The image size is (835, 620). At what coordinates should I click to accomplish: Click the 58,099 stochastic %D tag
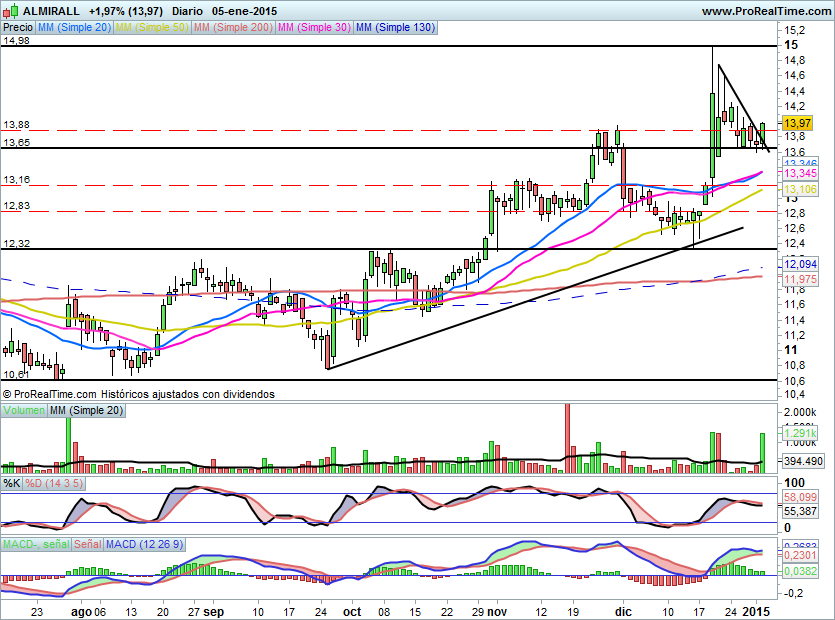800,497
